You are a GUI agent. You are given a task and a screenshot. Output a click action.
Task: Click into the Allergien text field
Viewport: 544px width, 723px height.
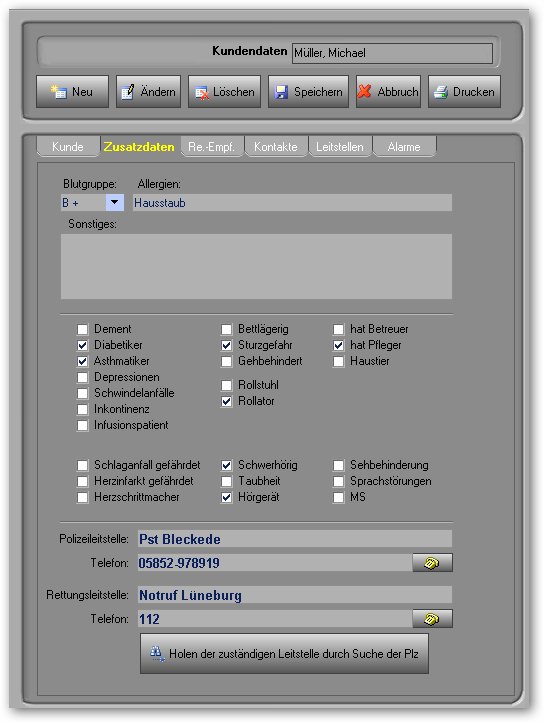point(292,203)
